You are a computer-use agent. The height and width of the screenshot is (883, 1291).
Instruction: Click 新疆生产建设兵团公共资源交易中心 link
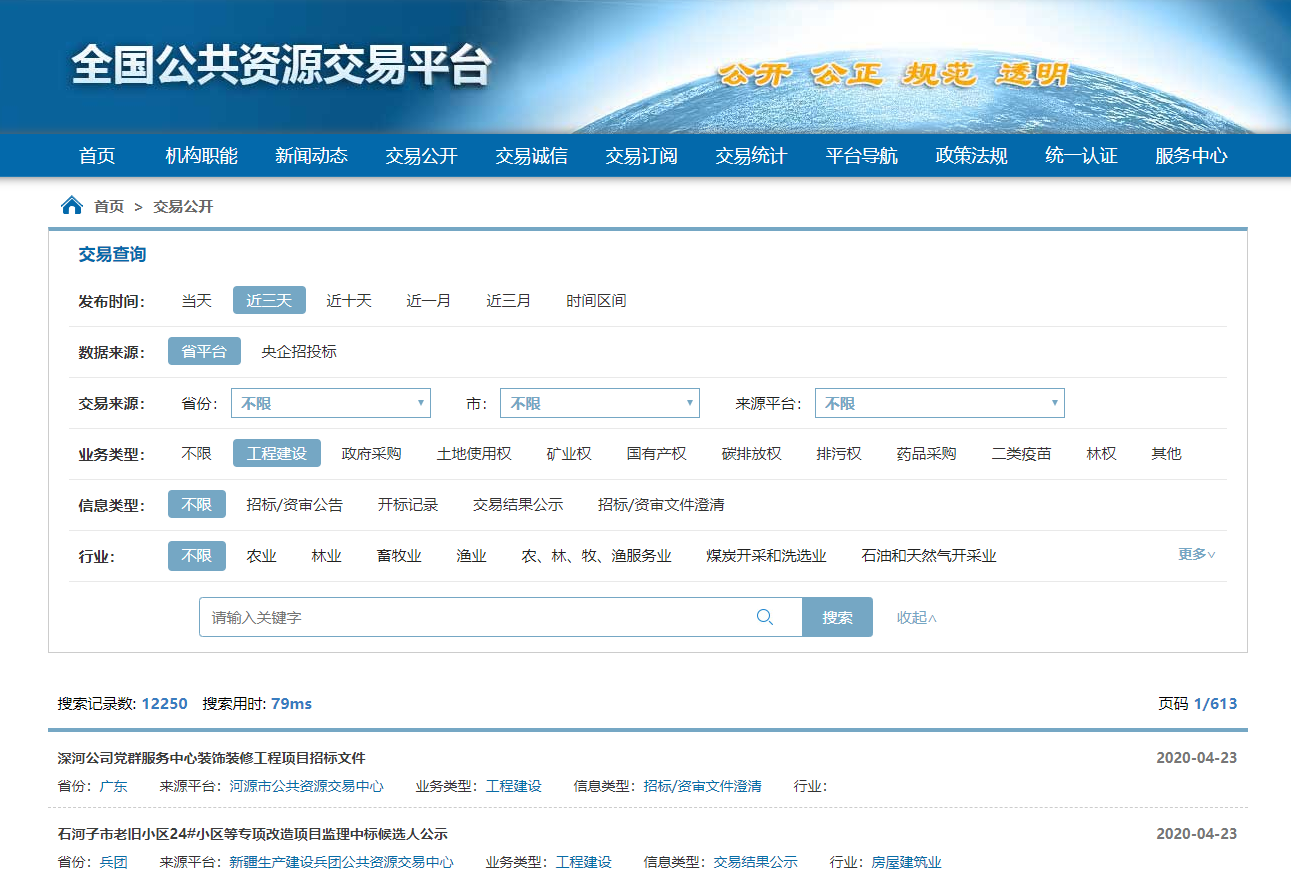(341, 862)
